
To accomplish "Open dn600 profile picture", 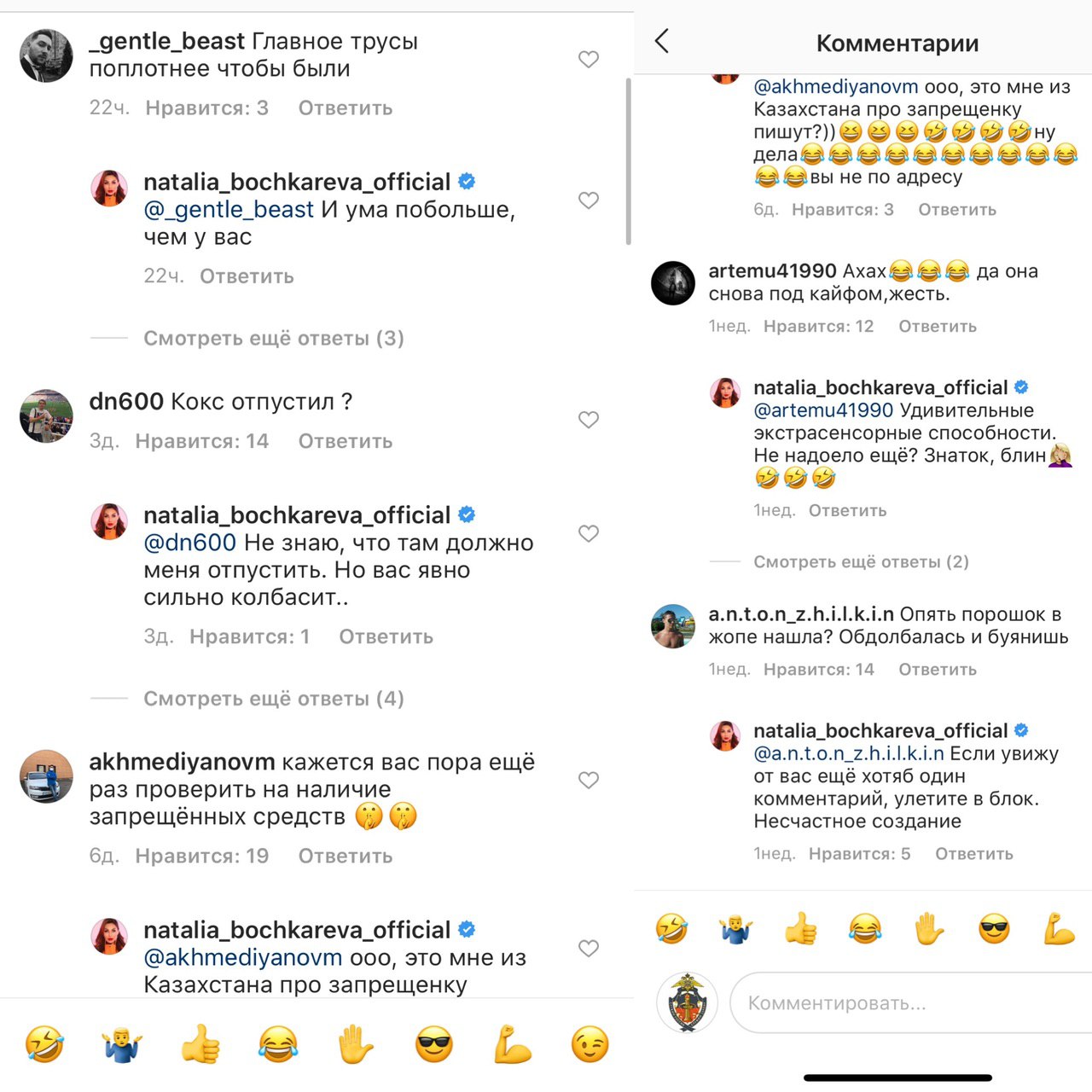I will click(x=46, y=417).
